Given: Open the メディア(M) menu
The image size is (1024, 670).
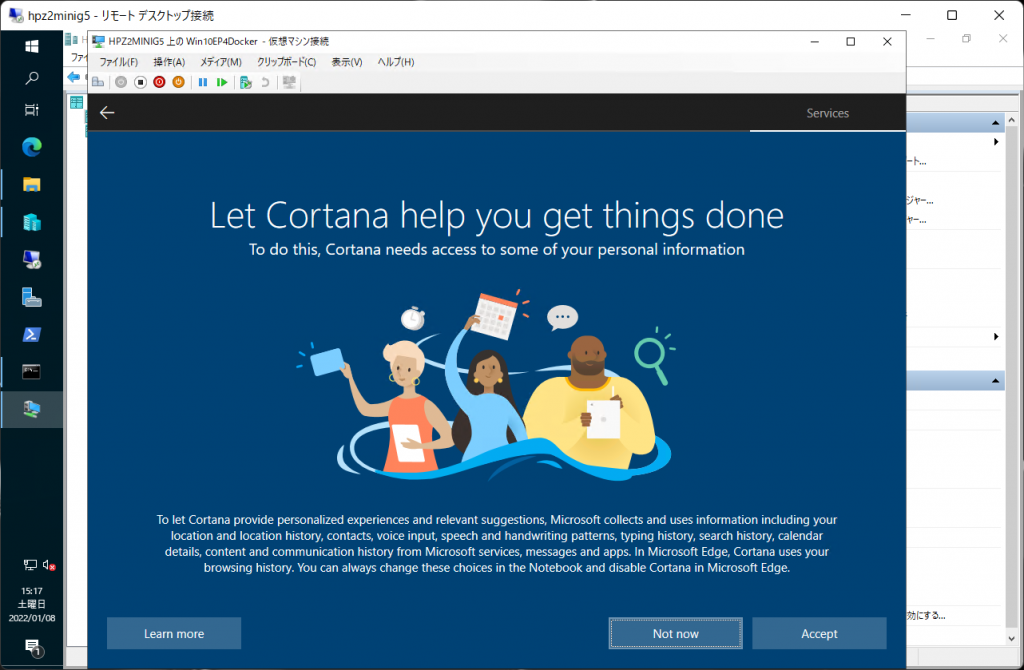Looking at the screenshot, I should click(x=221, y=62).
